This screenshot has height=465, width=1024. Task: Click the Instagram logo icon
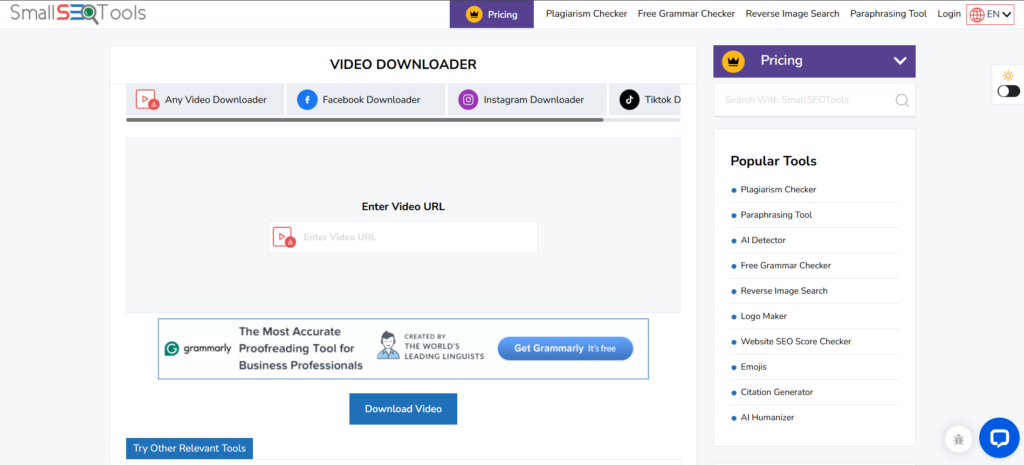tap(468, 100)
